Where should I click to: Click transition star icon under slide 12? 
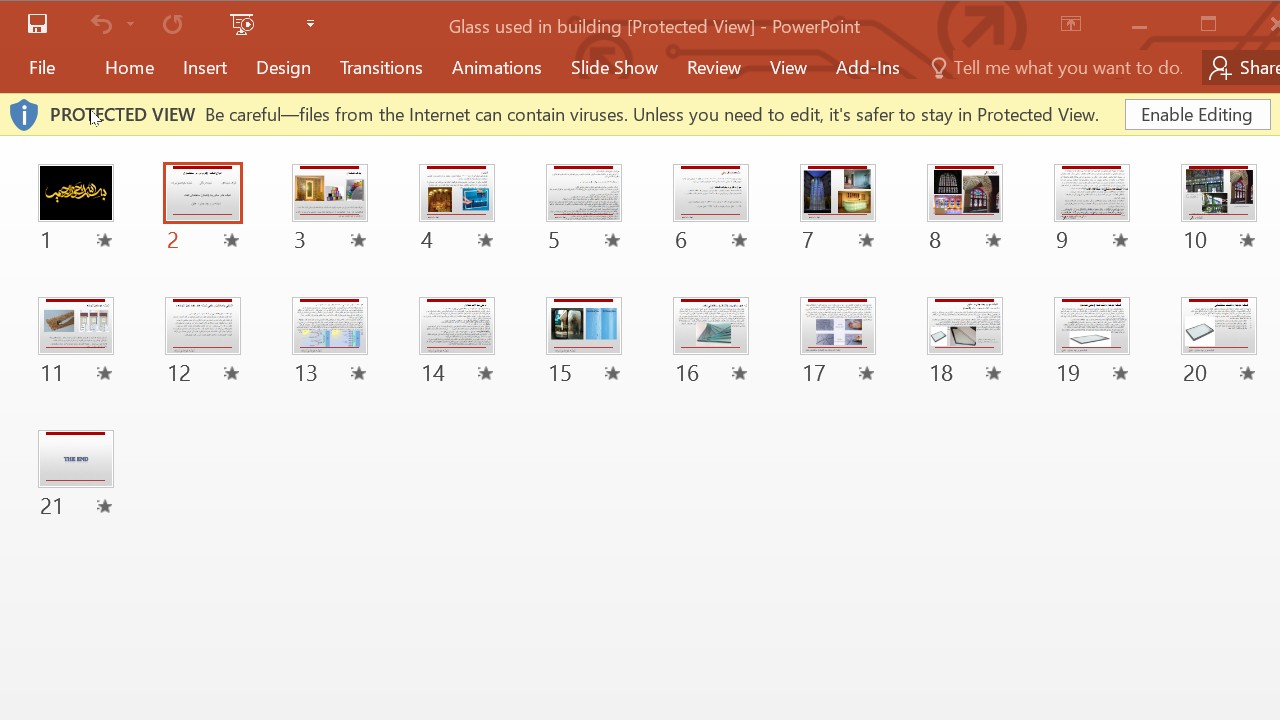[x=231, y=373]
